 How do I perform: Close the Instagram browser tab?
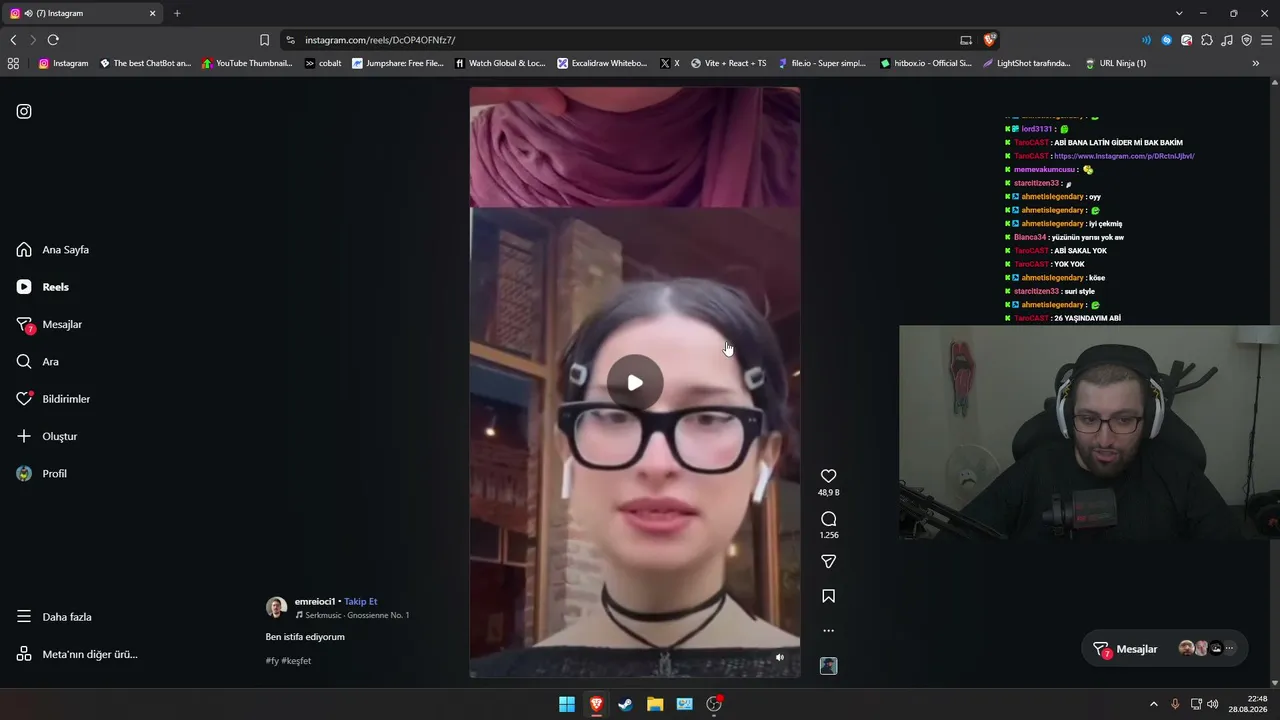click(x=153, y=13)
